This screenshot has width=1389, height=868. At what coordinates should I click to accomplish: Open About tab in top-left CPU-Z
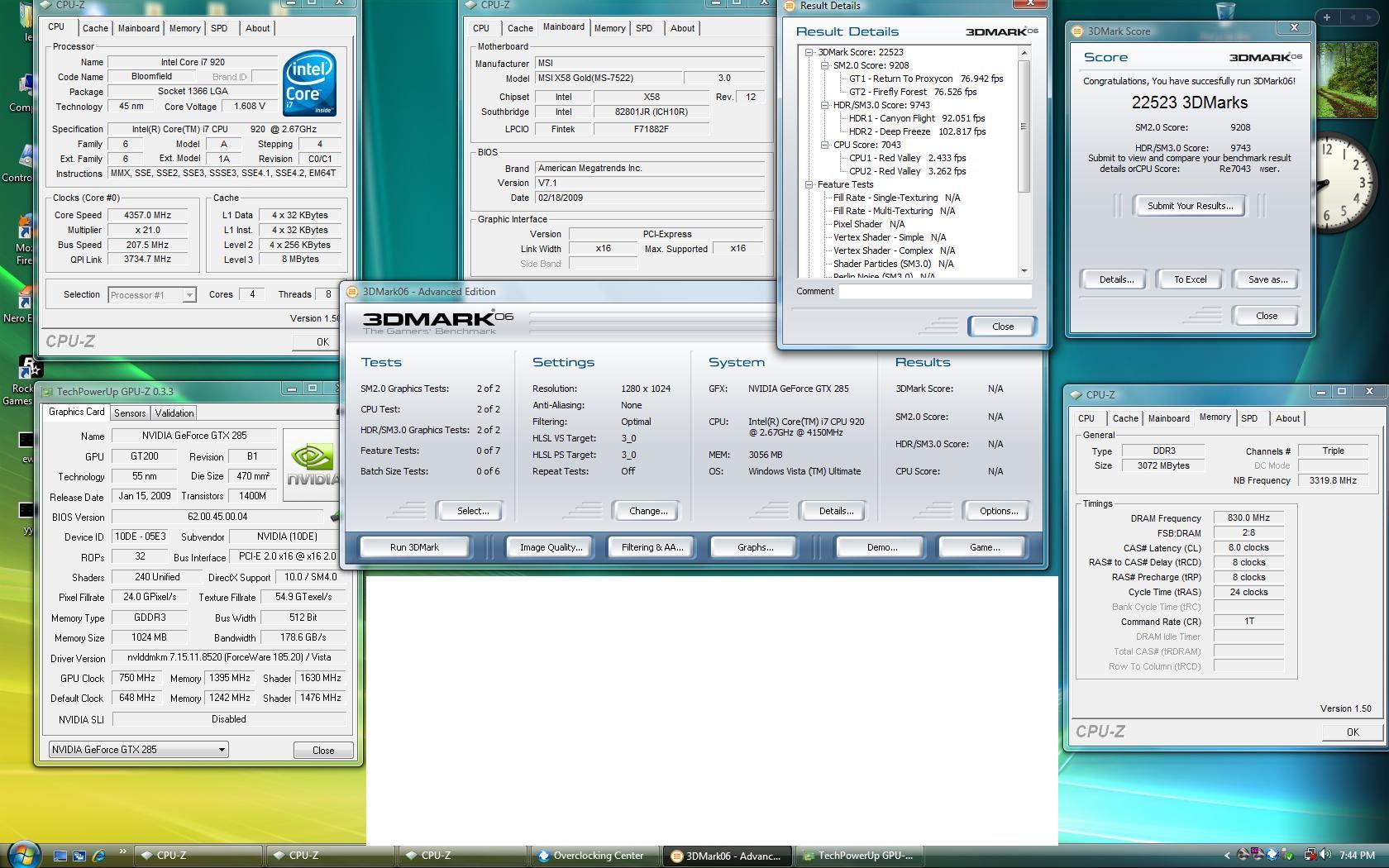pos(258,28)
